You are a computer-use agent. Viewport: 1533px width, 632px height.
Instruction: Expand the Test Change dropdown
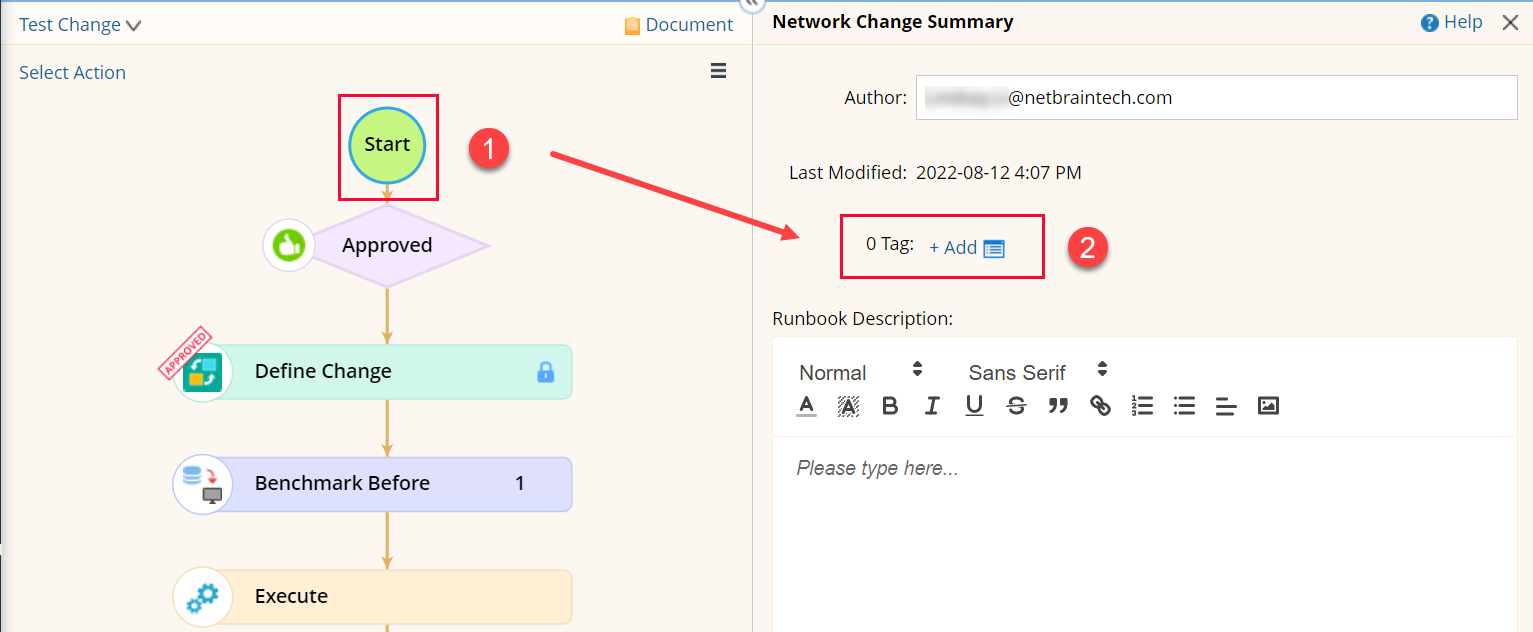[80, 25]
